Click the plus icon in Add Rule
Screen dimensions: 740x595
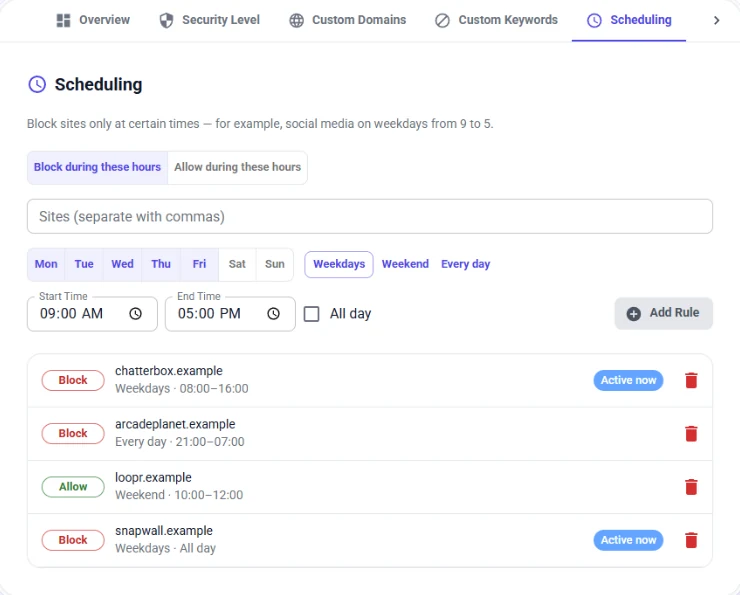[633, 314]
